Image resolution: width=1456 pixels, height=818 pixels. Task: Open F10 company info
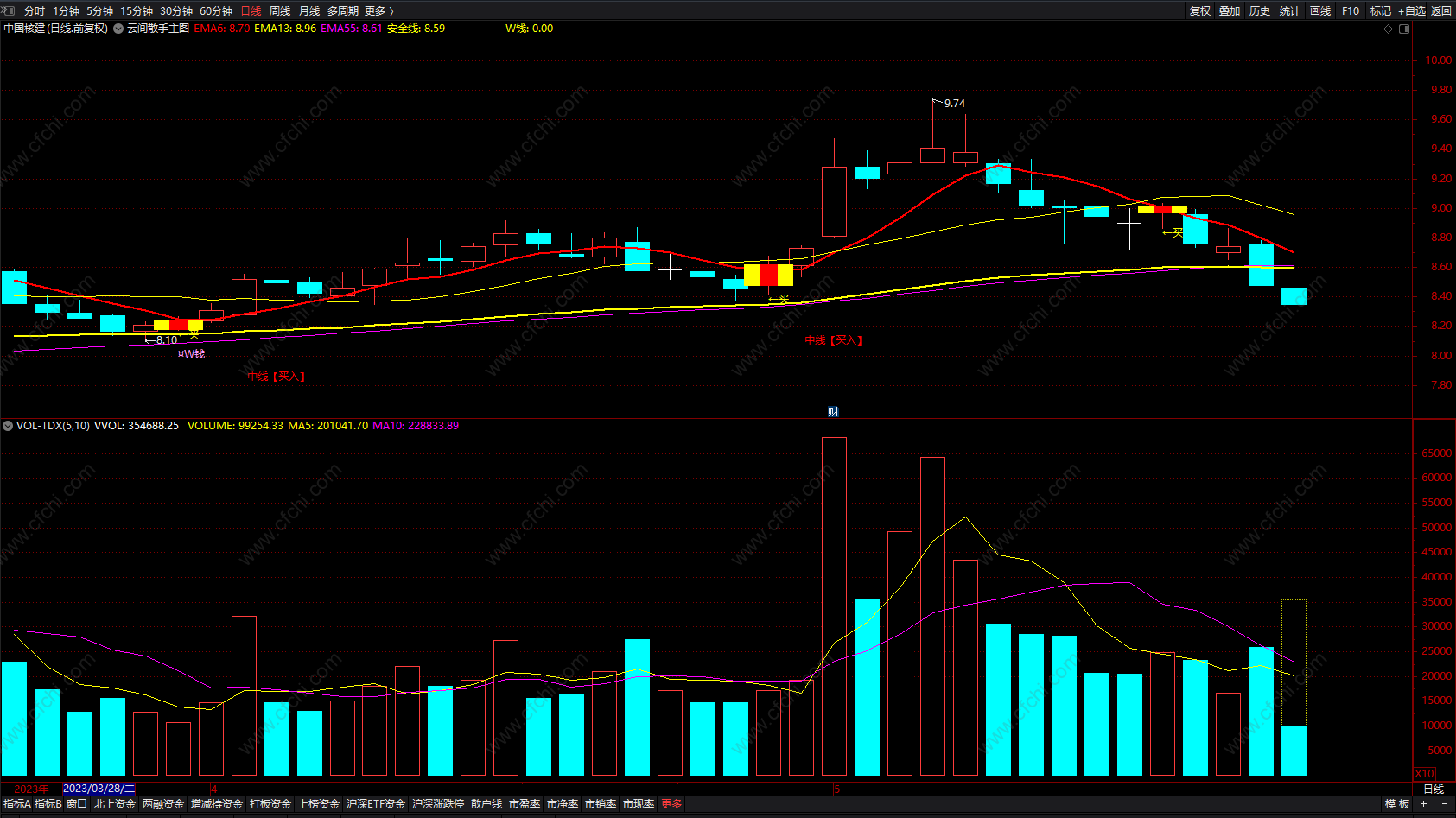tap(1351, 11)
